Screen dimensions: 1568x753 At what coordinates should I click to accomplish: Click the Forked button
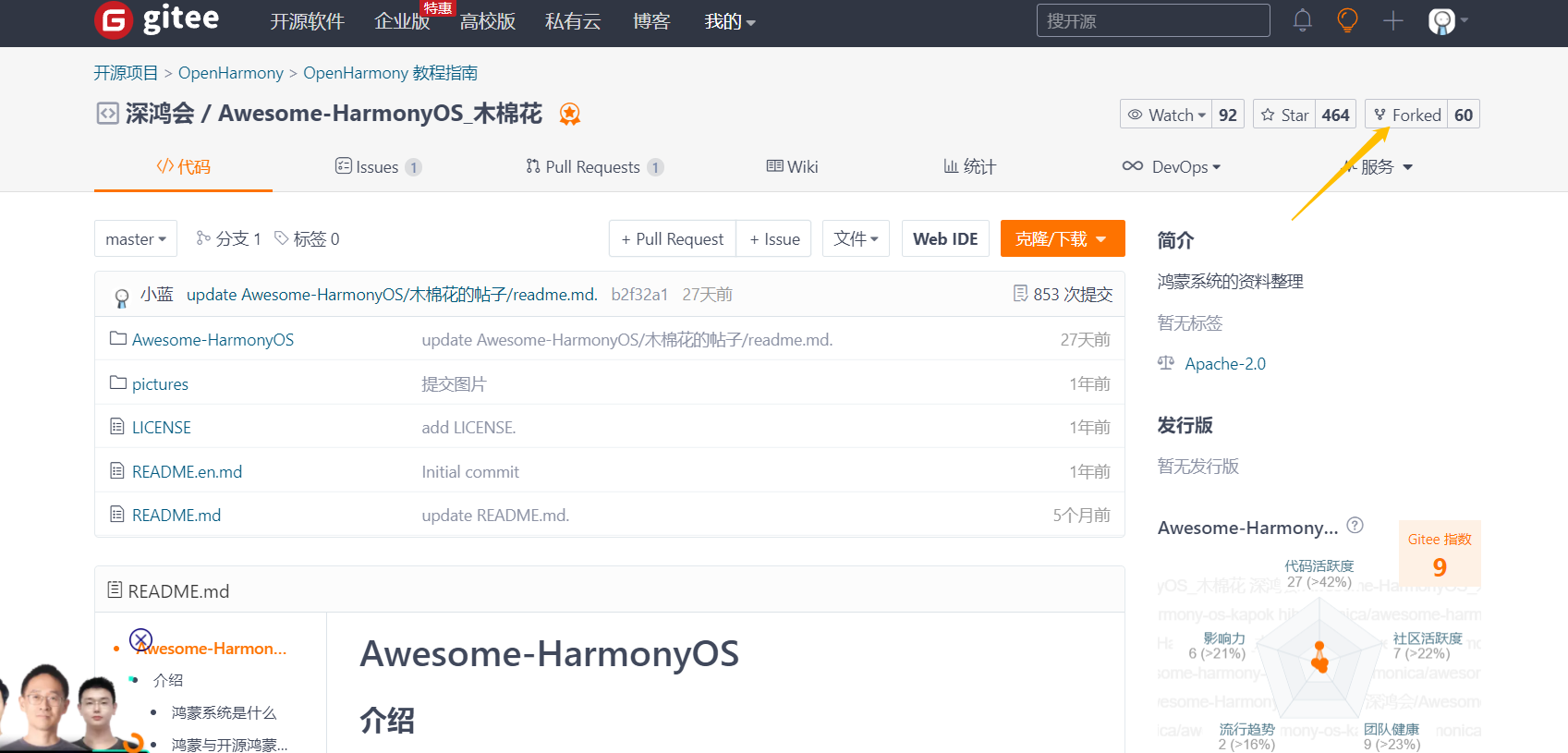[1406, 115]
